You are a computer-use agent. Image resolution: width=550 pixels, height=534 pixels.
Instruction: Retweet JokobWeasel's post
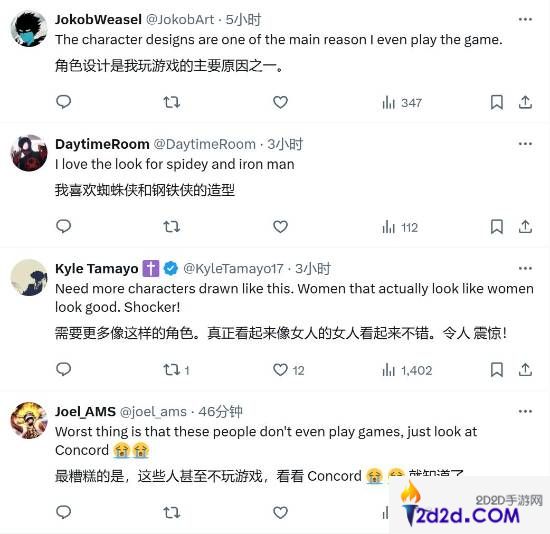click(x=172, y=102)
